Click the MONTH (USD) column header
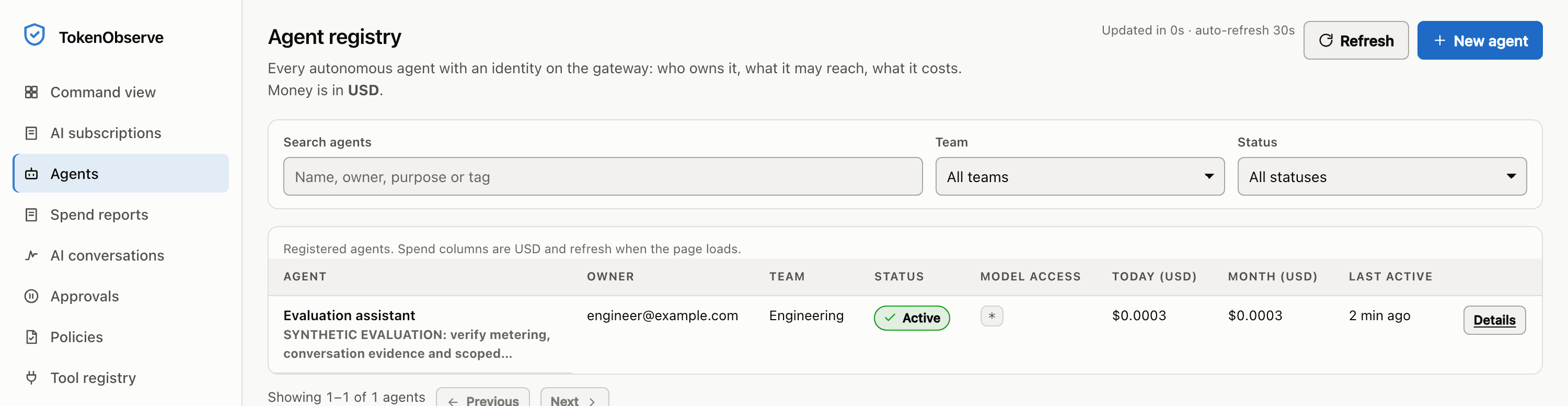The width and height of the screenshot is (1568, 406). (x=1273, y=276)
